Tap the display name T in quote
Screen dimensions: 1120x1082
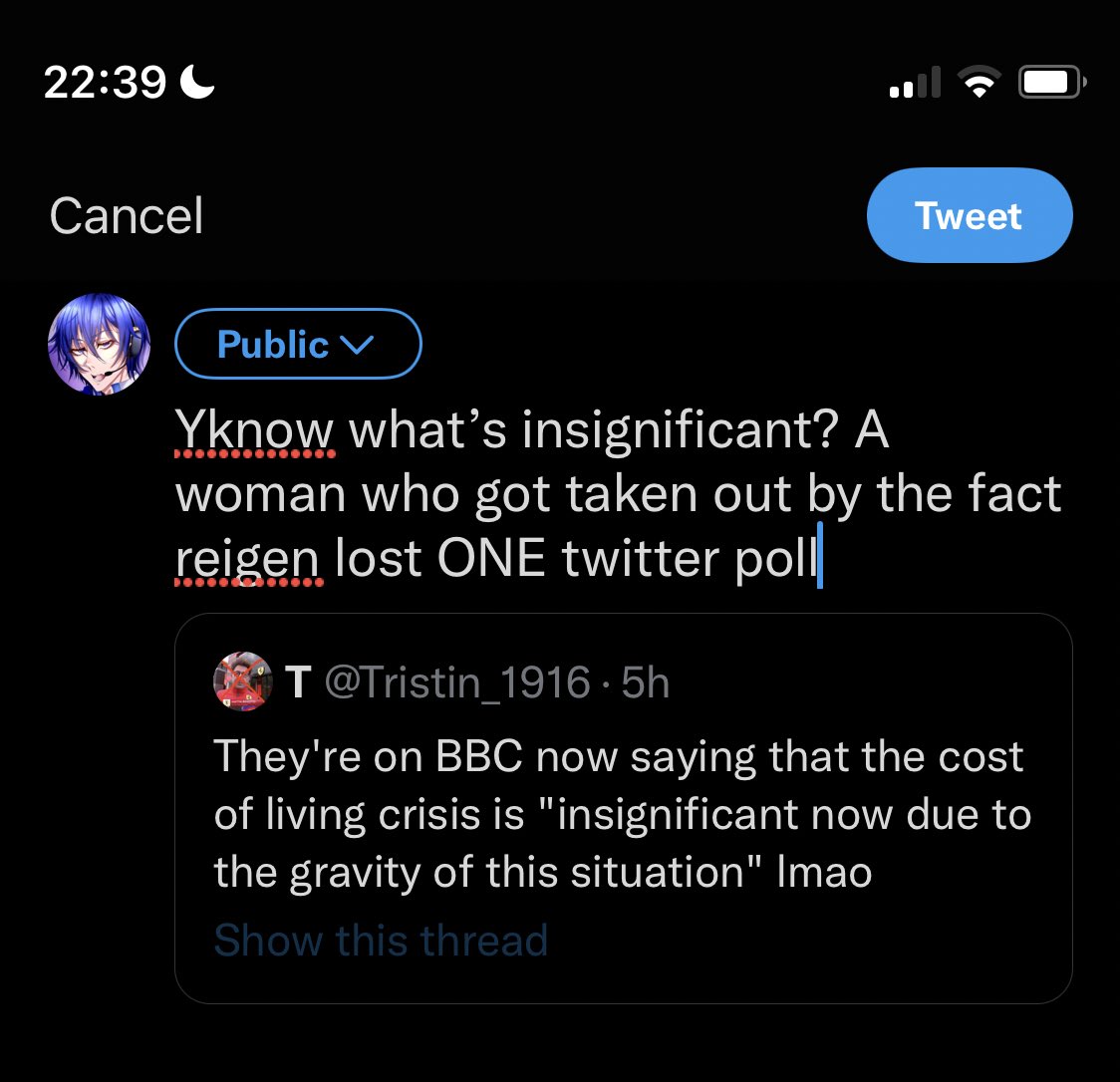[x=297, y=682]
